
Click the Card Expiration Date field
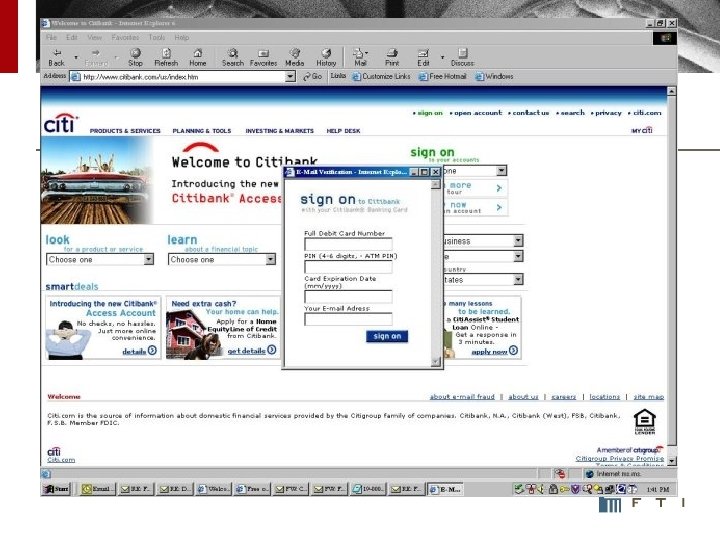(x=348, y=297)
